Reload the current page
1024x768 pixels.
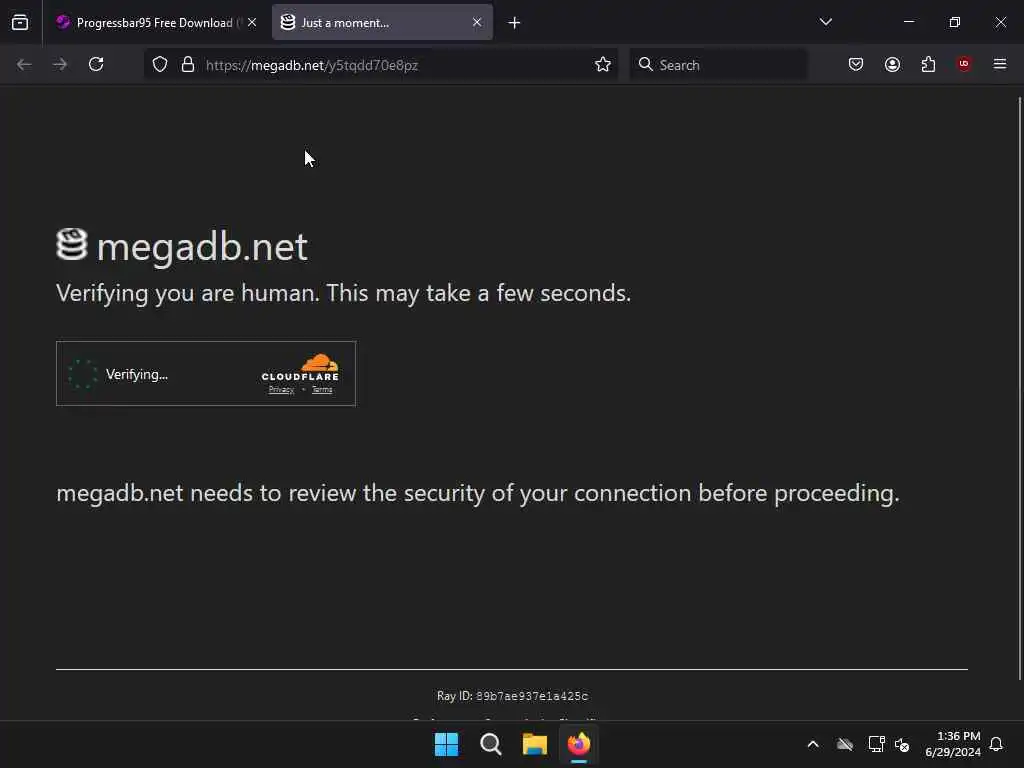pos(96,64)
